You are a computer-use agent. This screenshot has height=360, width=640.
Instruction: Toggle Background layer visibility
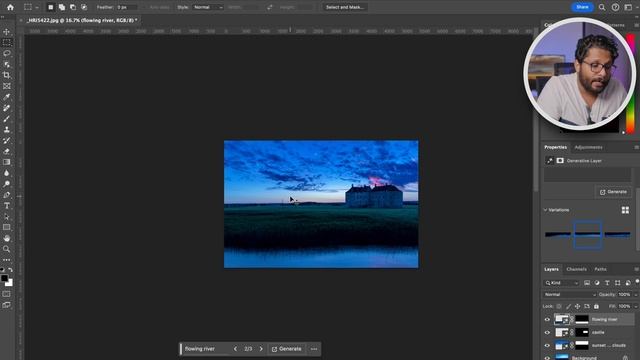(x=547, y=358)
